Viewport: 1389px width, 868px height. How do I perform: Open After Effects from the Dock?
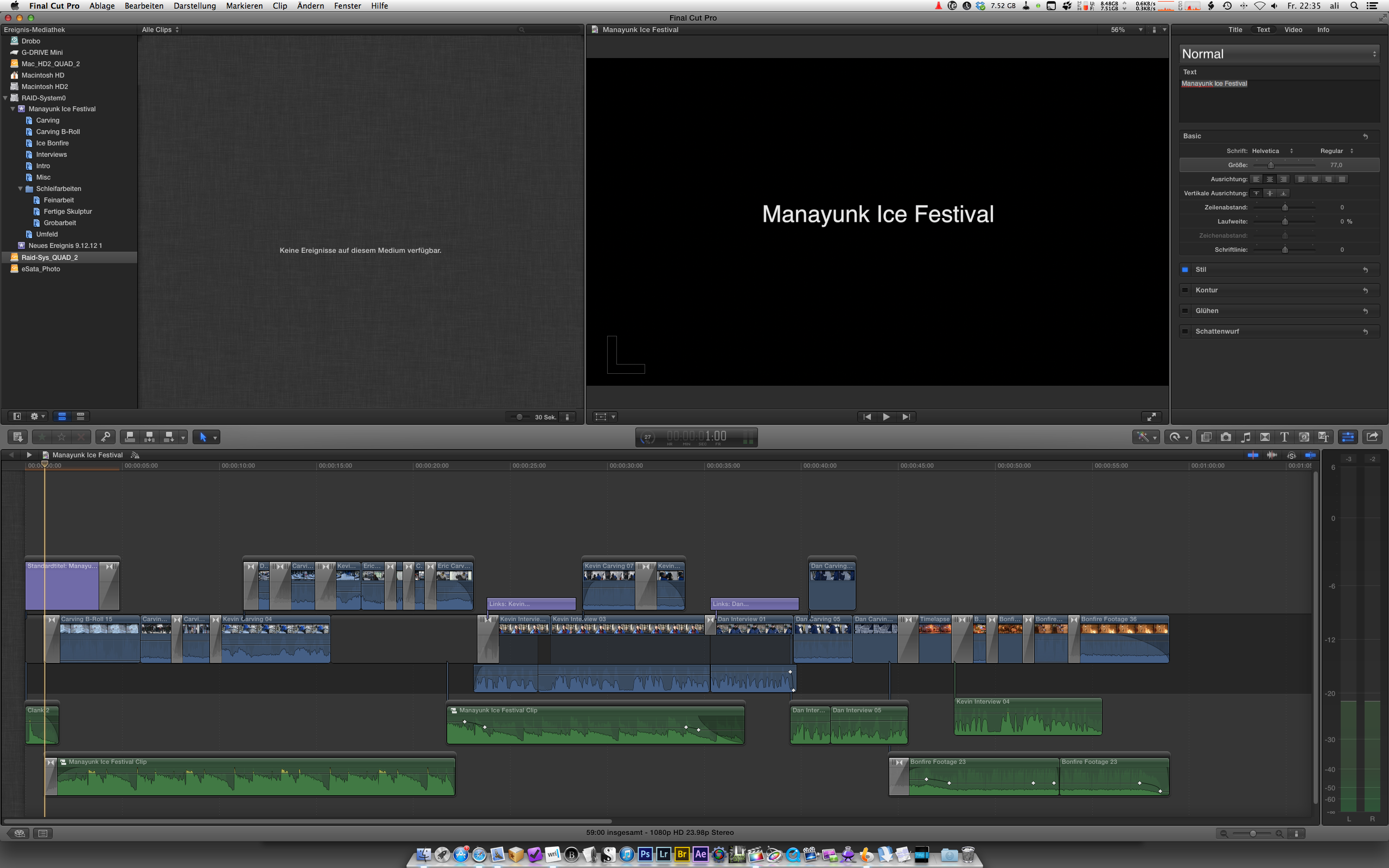[x=700, y=854]
